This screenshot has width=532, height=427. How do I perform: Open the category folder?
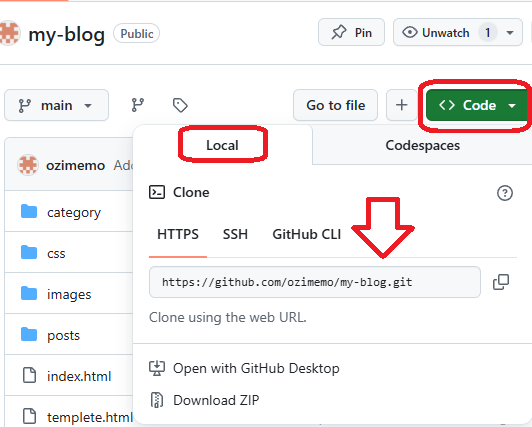tap(74, 212)
